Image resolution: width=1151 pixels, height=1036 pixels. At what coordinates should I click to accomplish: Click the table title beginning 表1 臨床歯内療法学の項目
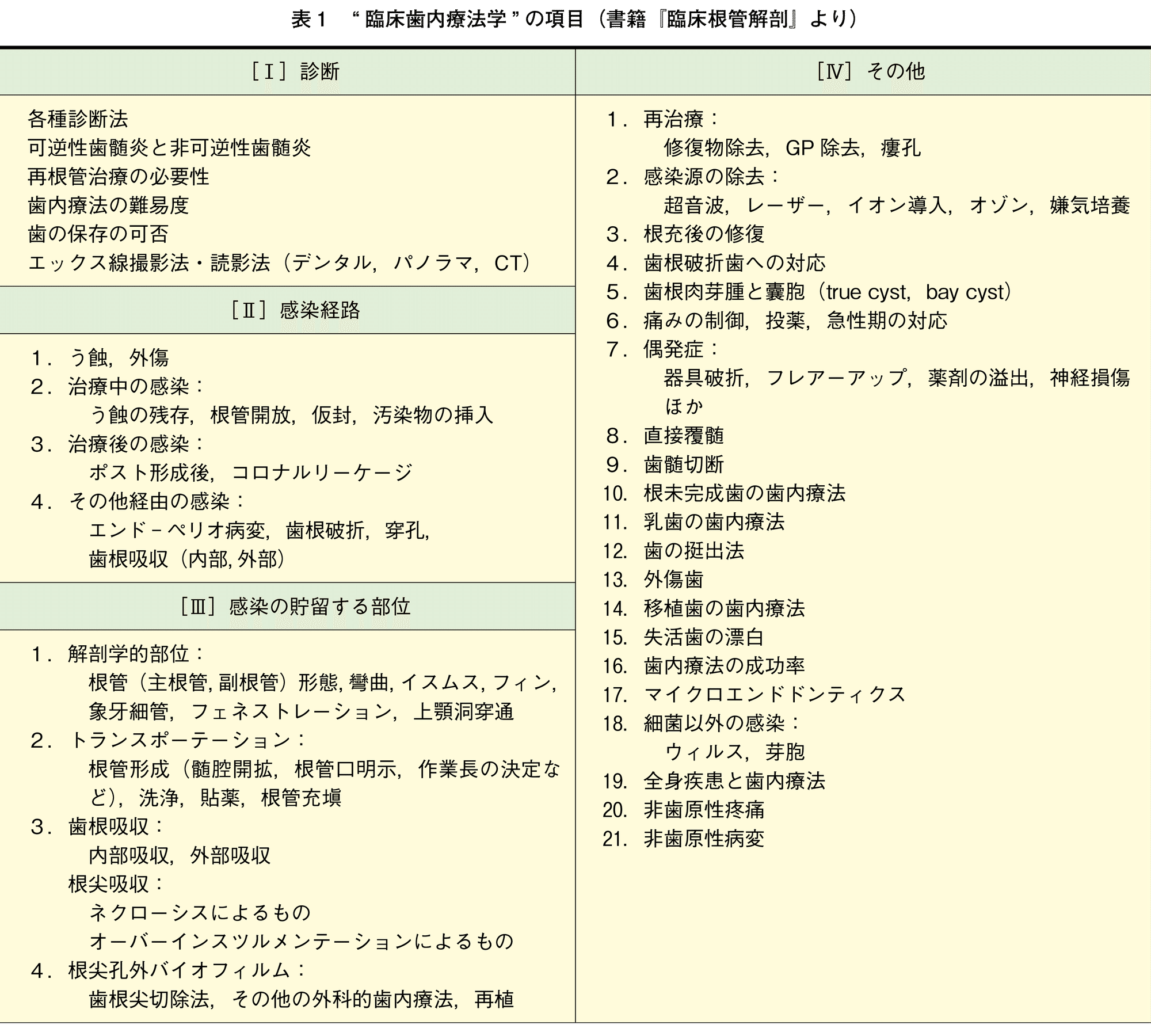pyautogui.click(x=574, y=20)
